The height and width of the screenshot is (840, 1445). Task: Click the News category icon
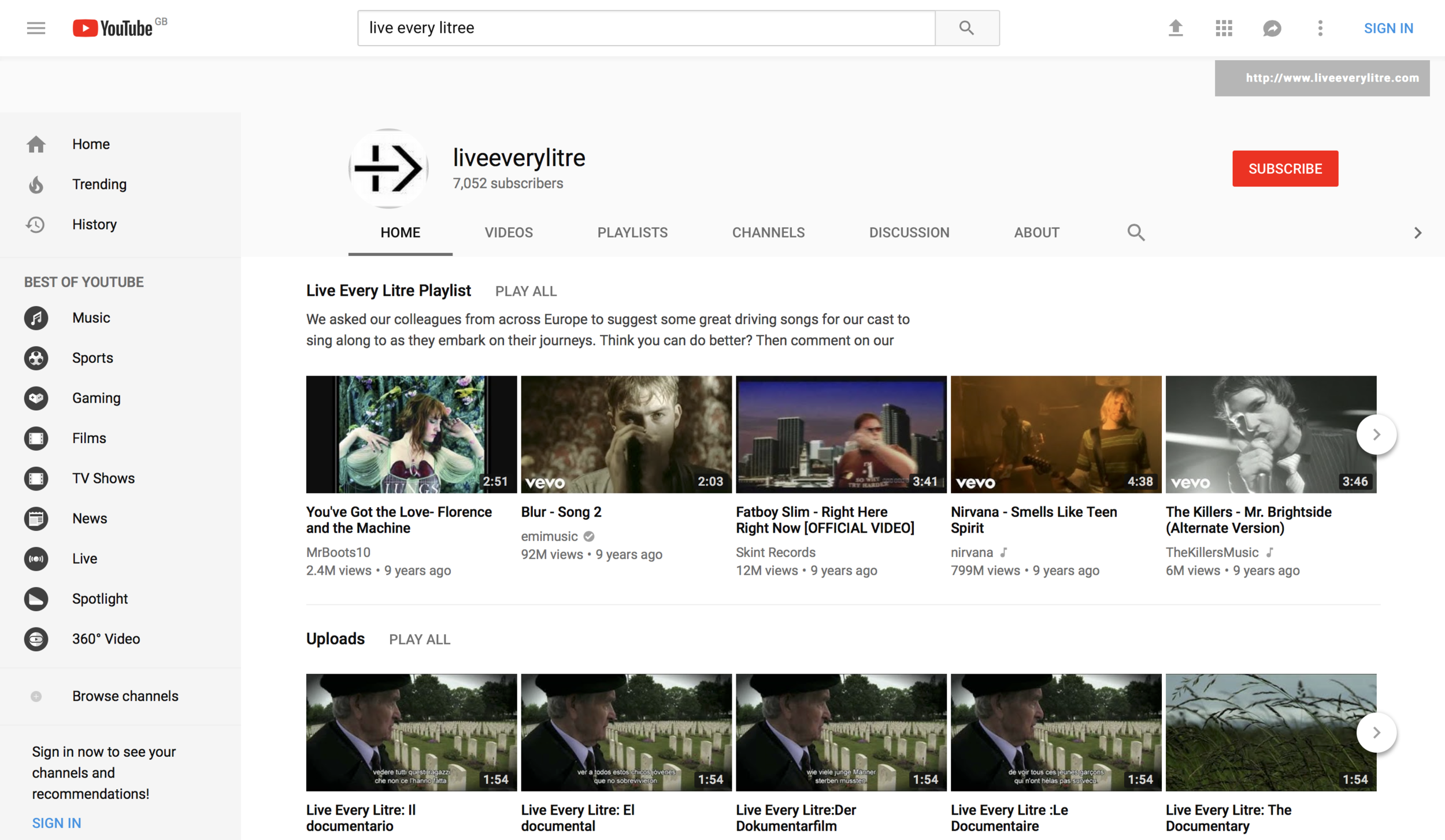click(36, 519)
